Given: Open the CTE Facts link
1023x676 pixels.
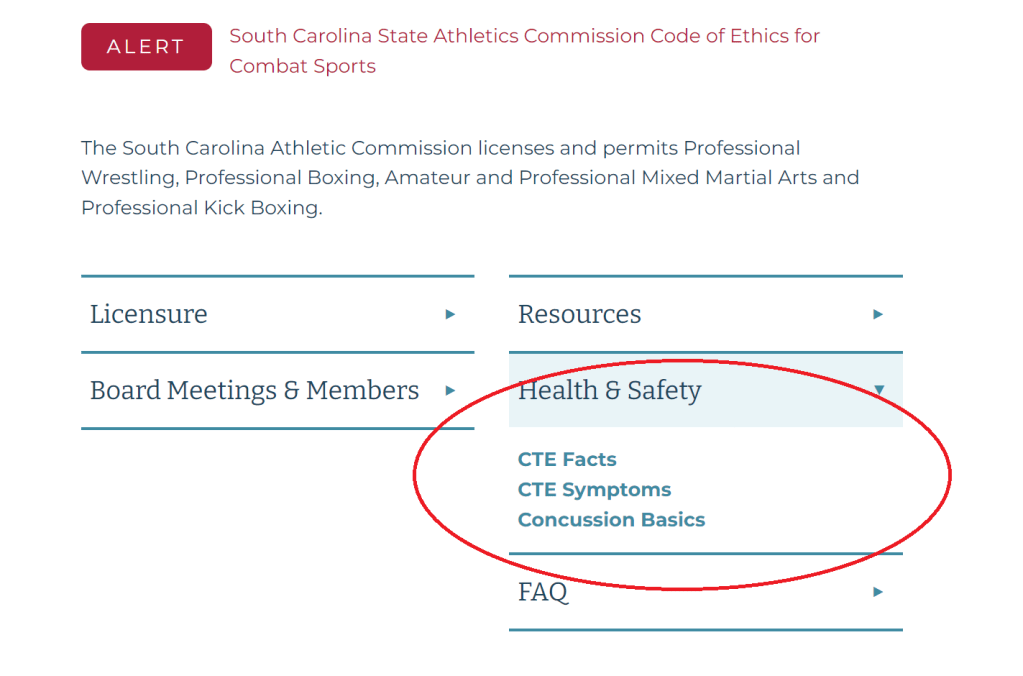Looking at the screenshot, I should (x=567, y=460).
